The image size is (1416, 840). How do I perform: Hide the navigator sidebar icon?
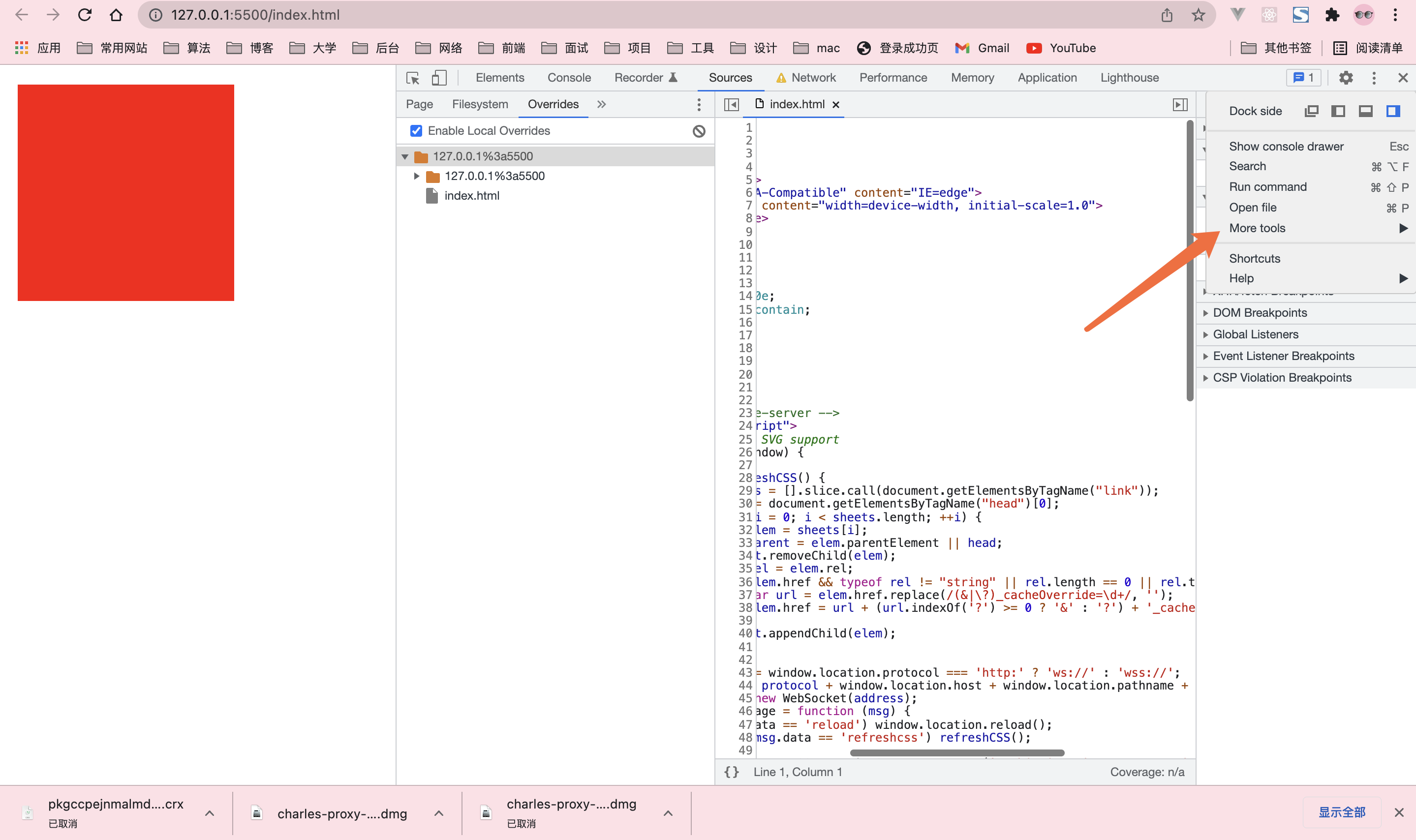pyautogui.click(x=732, y=105)
